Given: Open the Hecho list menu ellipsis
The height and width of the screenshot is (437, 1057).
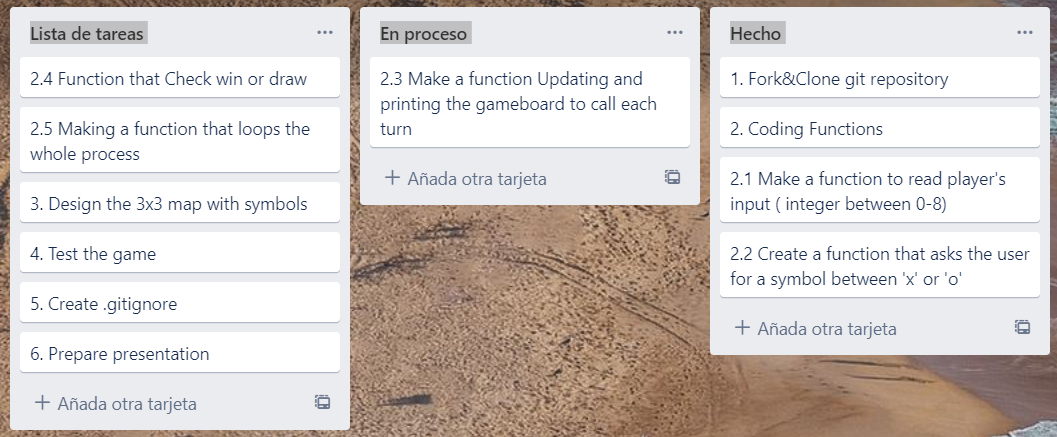Looking at the screenshot, I should [x=1025, y=32].
